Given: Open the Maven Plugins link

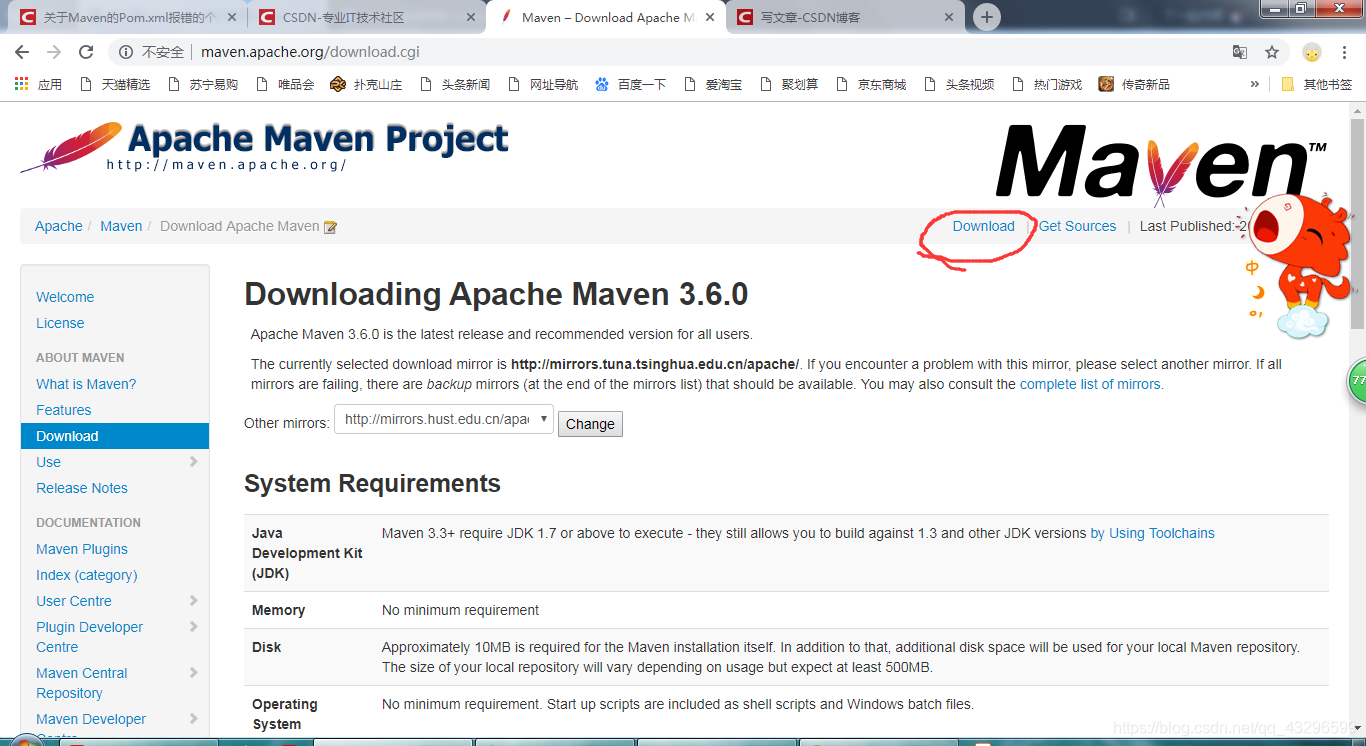Looking at the screenshot, I should 82,549.
